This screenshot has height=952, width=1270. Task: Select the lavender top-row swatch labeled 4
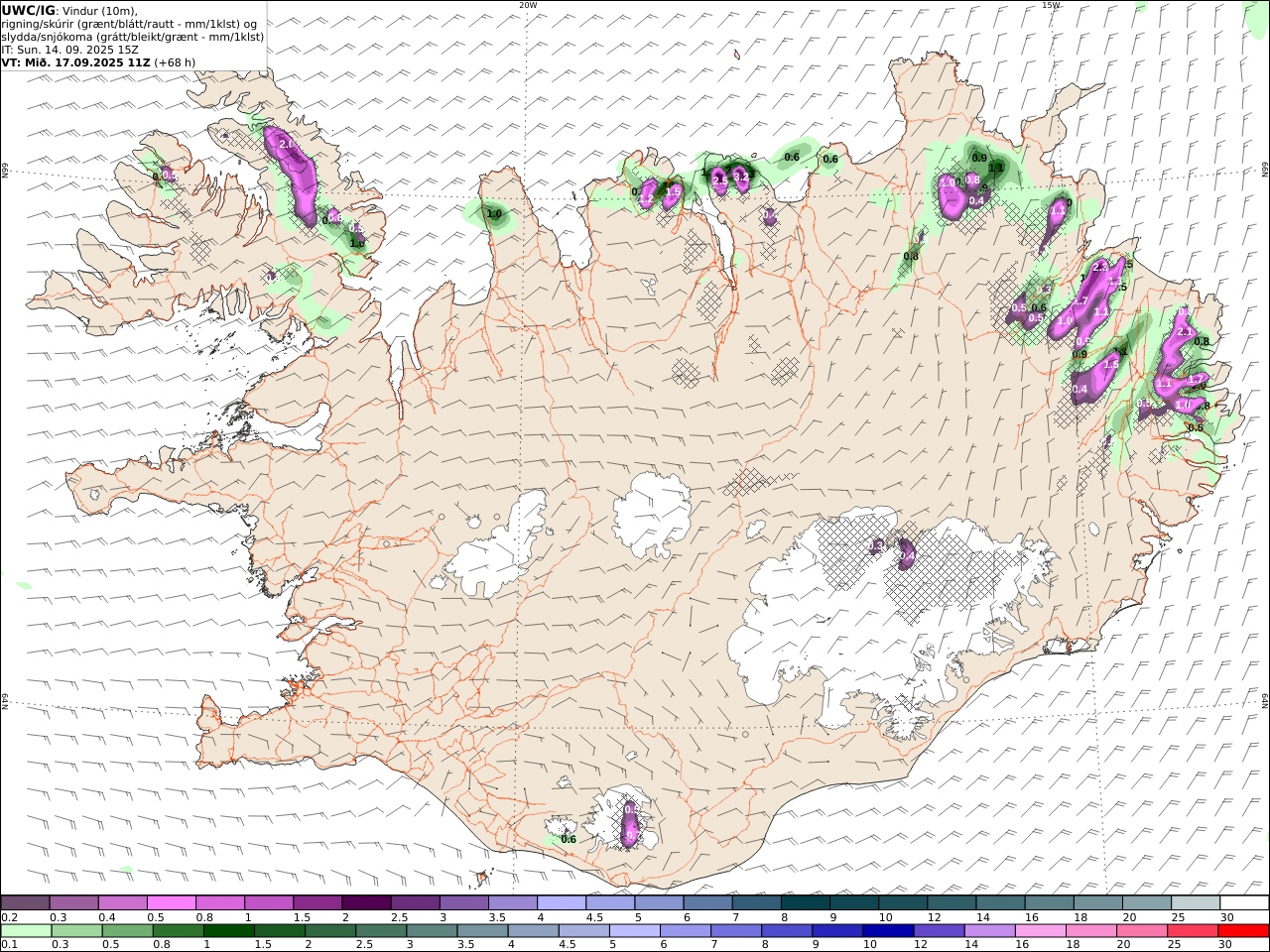[562, 902]
